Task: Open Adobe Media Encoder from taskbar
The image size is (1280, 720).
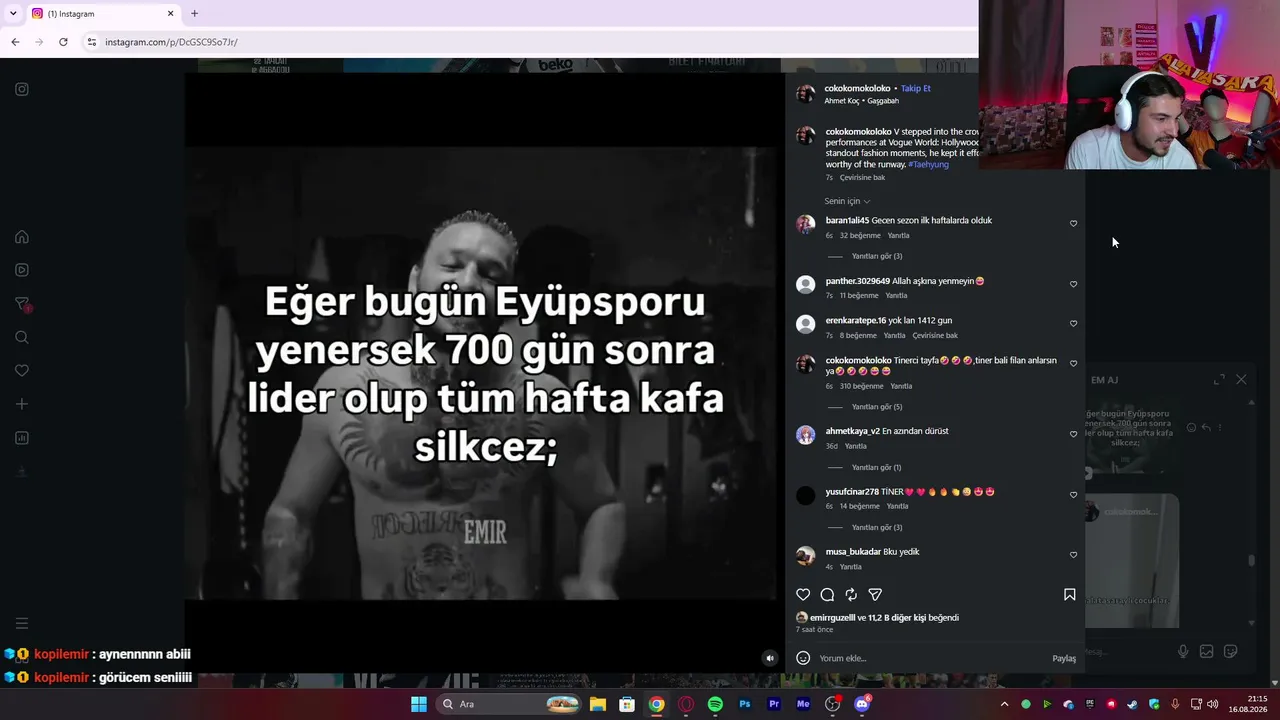Action: pyautogui.click(x=803, y=704)
